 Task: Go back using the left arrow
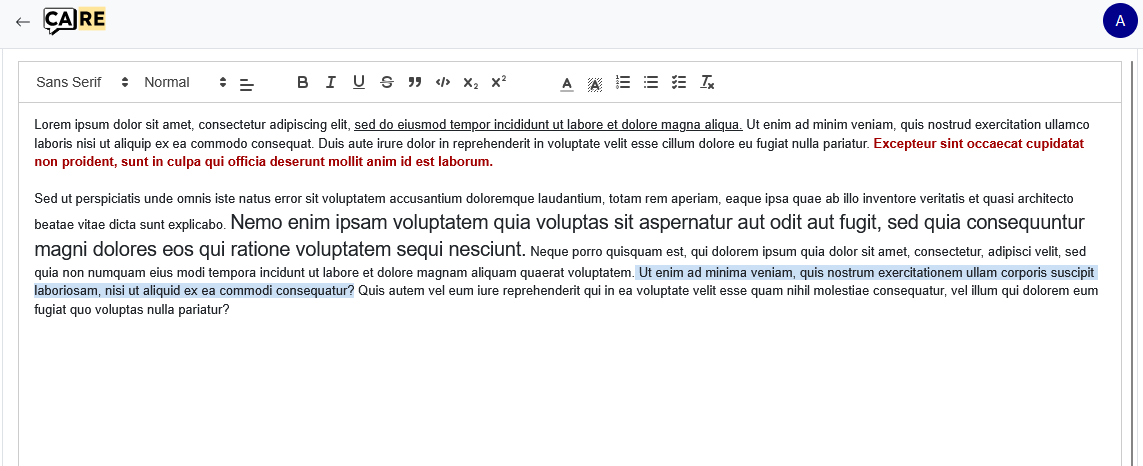tap(23, 21)
